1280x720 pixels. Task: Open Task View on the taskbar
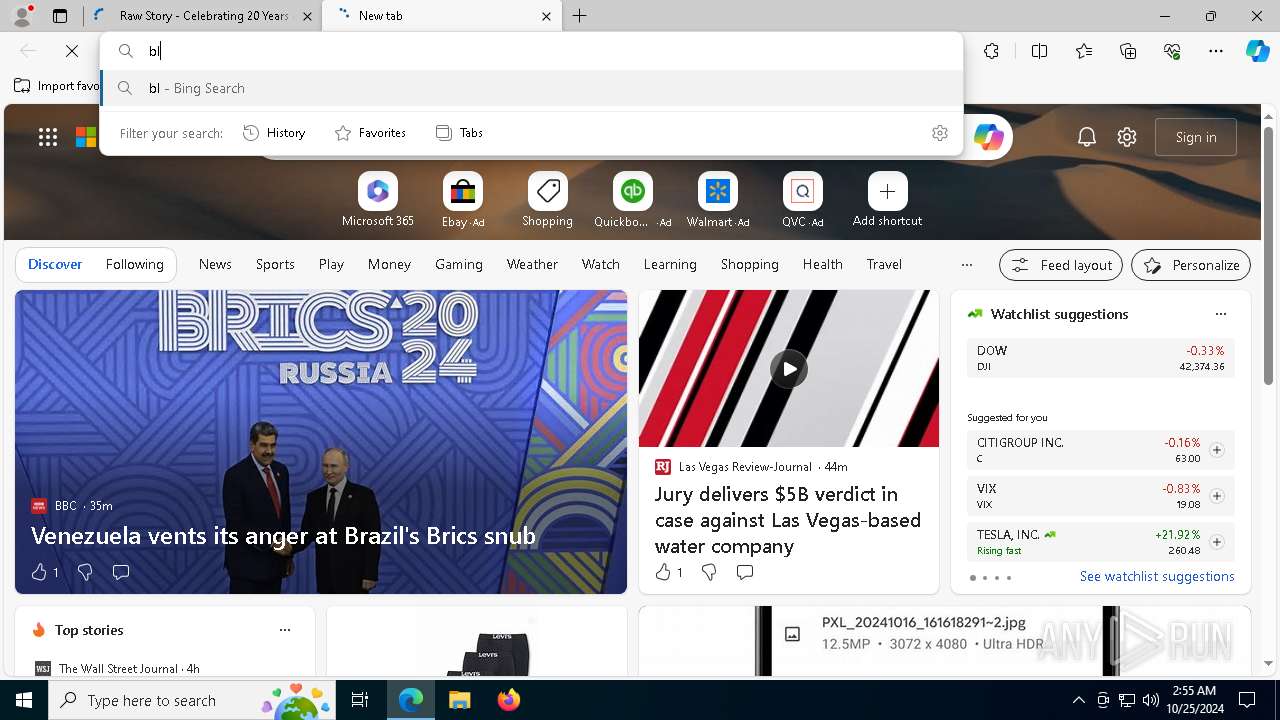pyautogui.click(x=360, y=700)
